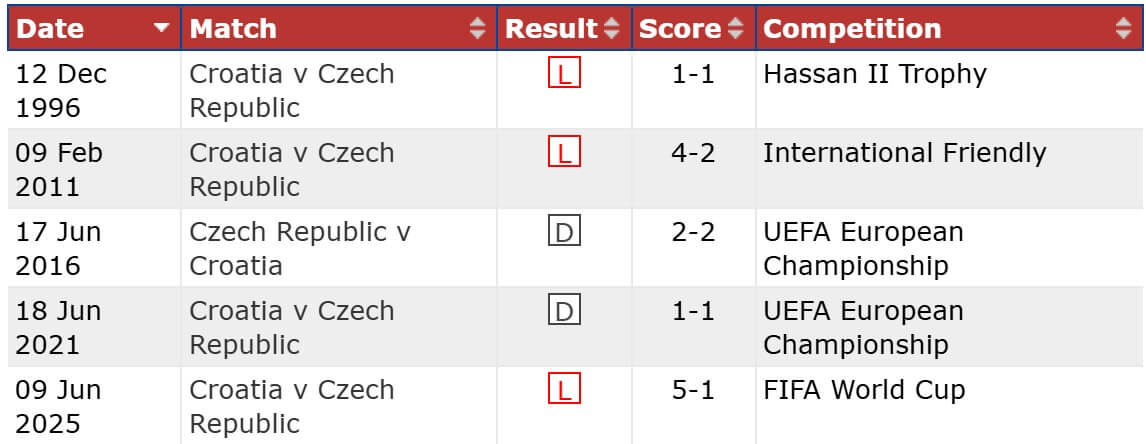Sort table by Competition header
The width and height of the screenshot is (1146, 444).
point(852,29)
